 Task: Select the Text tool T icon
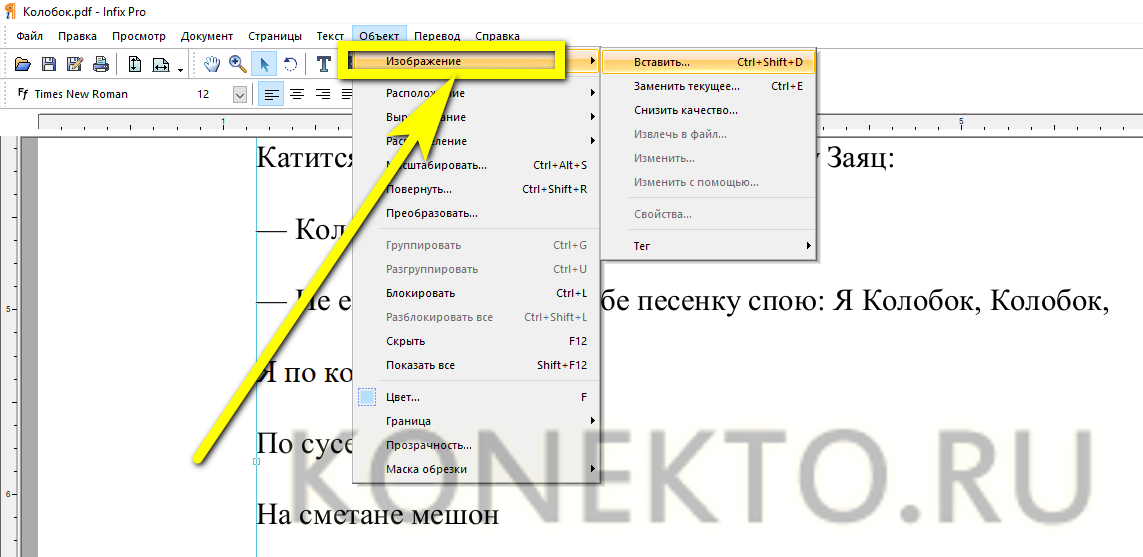click(324, 64)
